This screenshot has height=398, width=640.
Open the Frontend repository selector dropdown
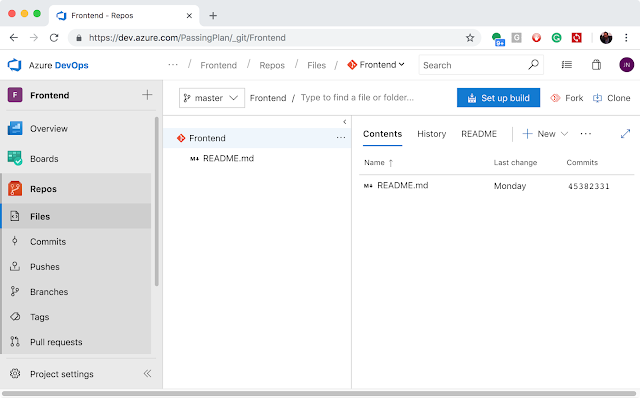[376, 65]
